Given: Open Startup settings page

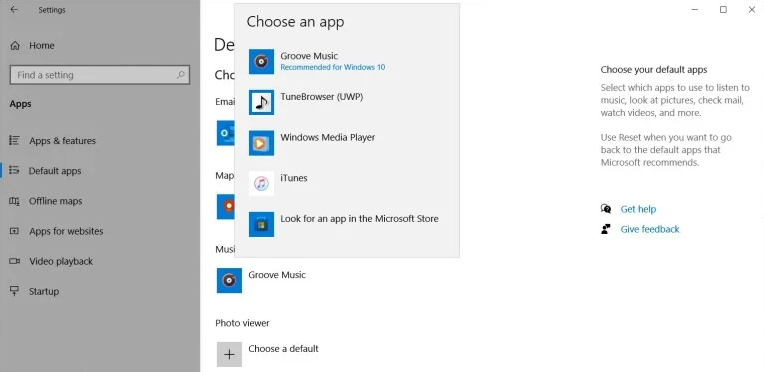Looking at the screenshot, I should (x=43, y=292).
